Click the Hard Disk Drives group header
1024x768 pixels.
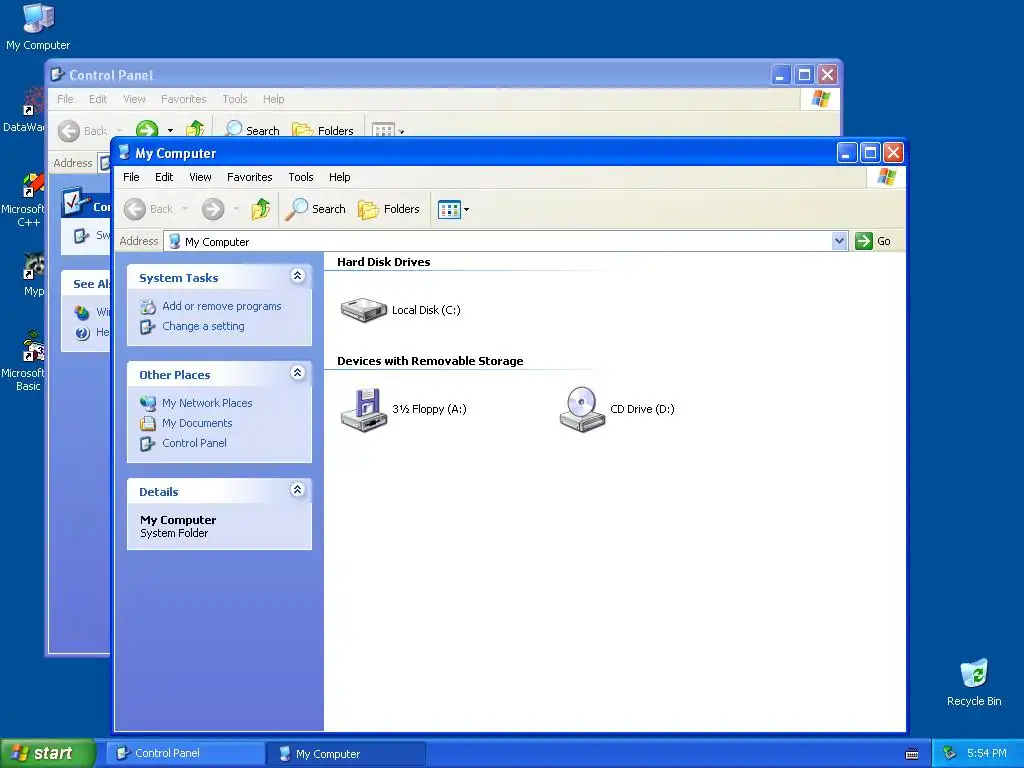pos(383,262)
